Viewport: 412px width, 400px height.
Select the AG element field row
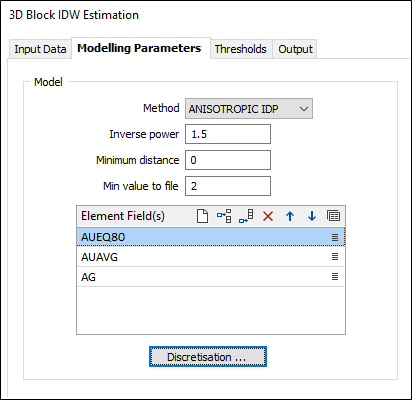[211, 277]
